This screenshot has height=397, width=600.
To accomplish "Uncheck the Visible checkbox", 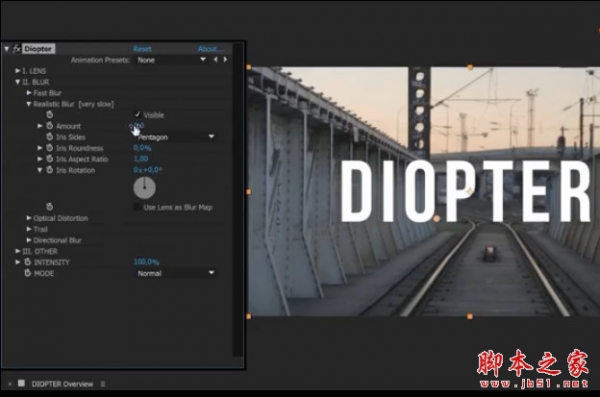I will pos(137,114).
